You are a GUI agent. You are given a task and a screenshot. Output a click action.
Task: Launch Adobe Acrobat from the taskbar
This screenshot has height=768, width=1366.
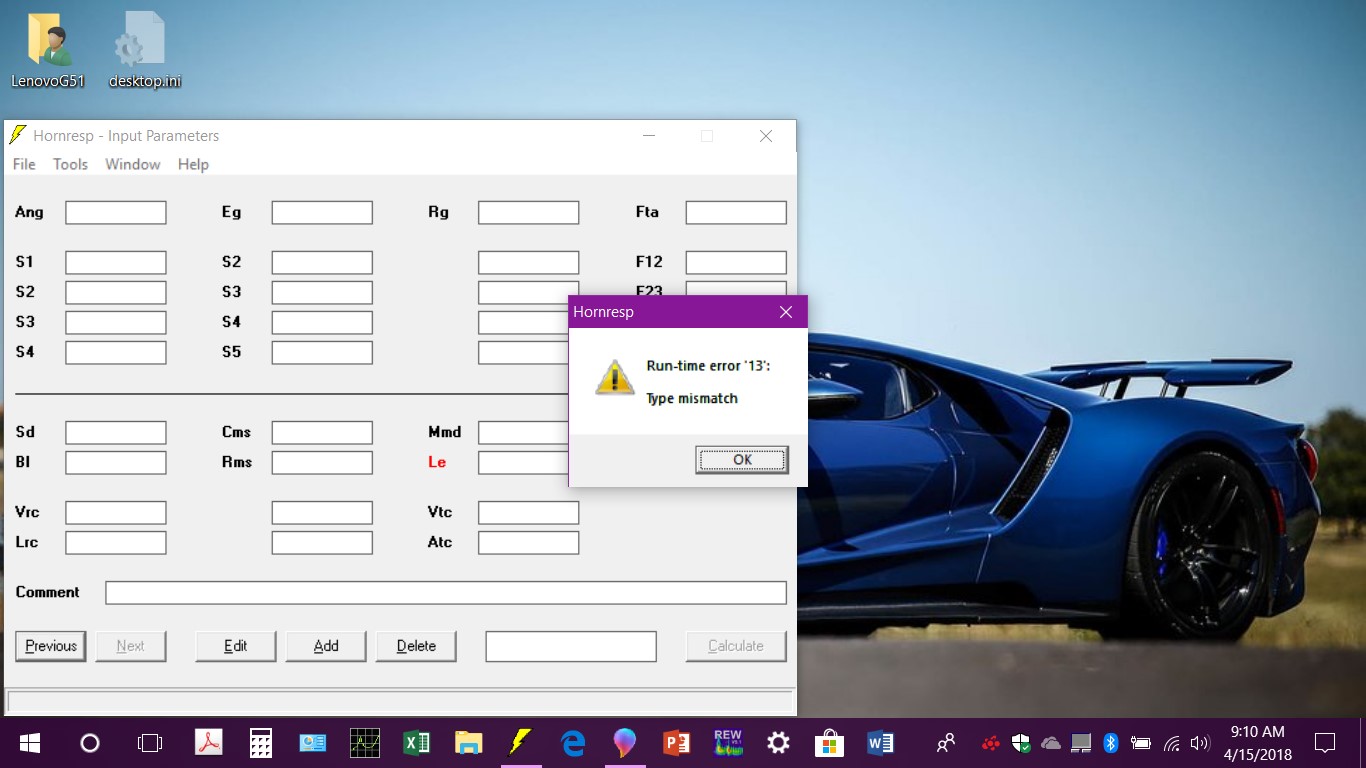(207, 743)
